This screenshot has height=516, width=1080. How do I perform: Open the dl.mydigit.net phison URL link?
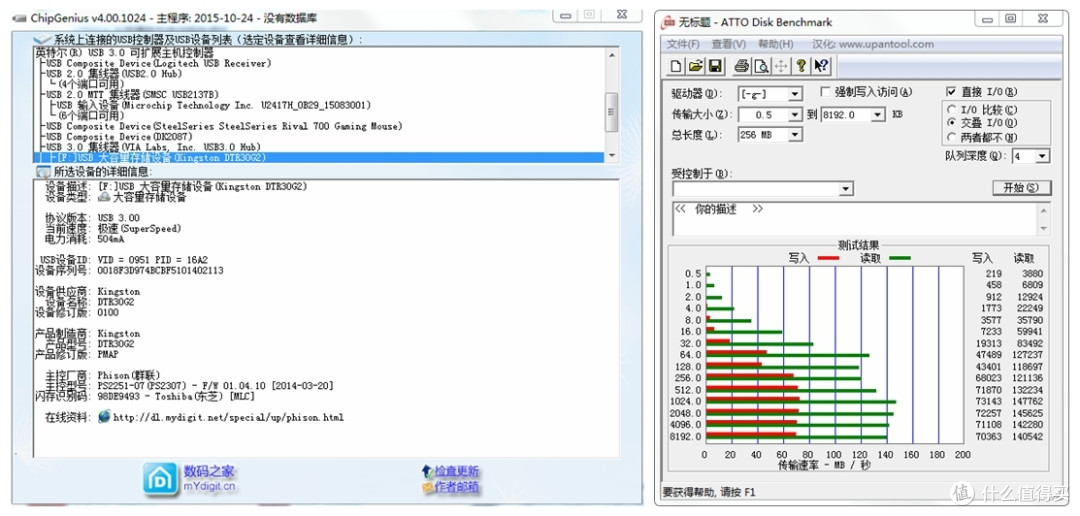point(228,417)
